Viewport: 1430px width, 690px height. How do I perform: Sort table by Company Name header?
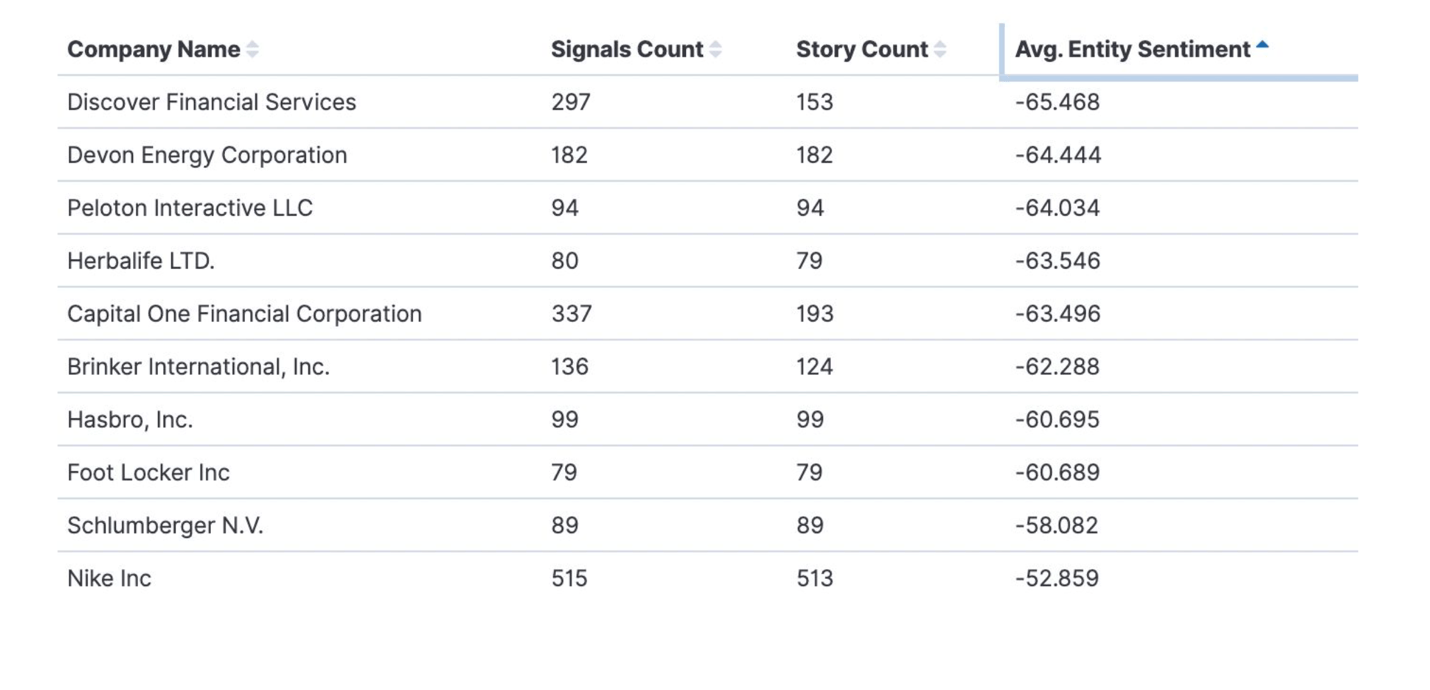coord(153,49)
